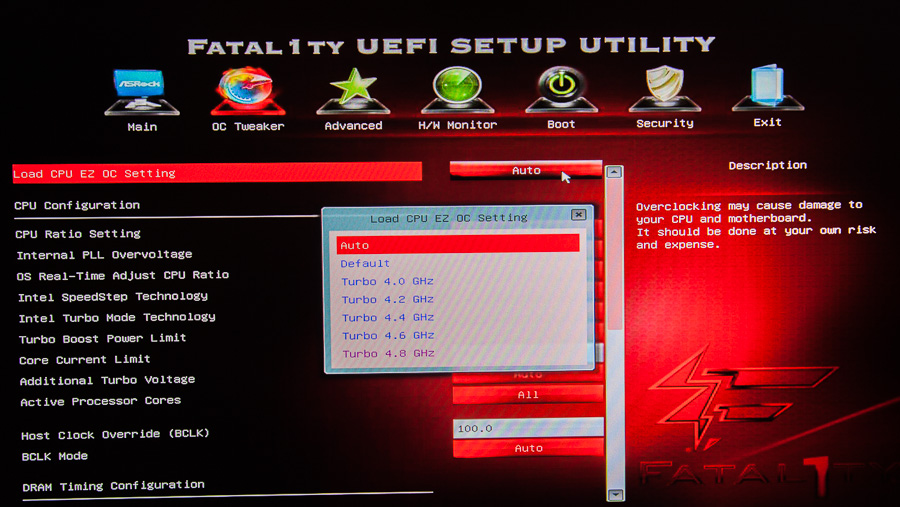Open the Active Processor Cores All dropdown
Image resolution: width=900 pixels, height=507 pixels.
(528, 395)
